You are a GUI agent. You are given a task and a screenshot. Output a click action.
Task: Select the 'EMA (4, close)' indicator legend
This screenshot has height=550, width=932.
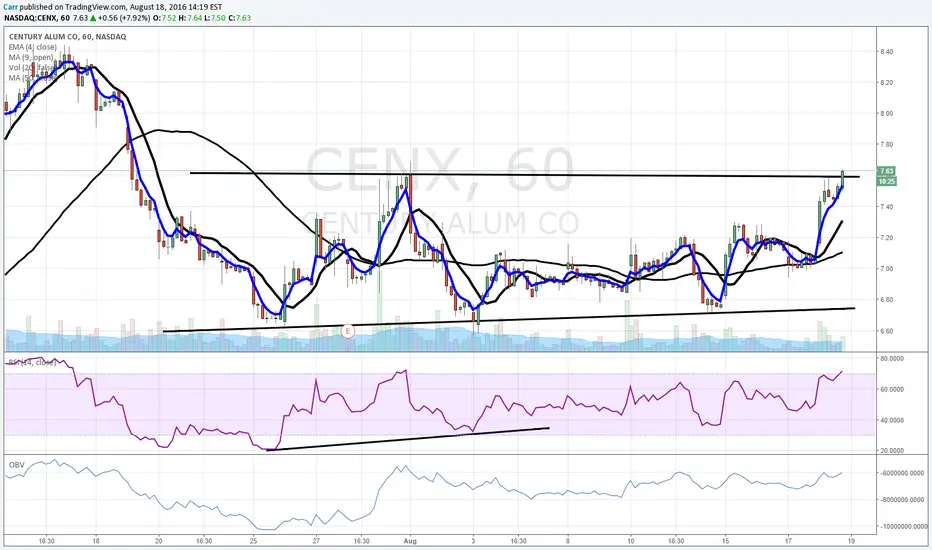[33, 47]
